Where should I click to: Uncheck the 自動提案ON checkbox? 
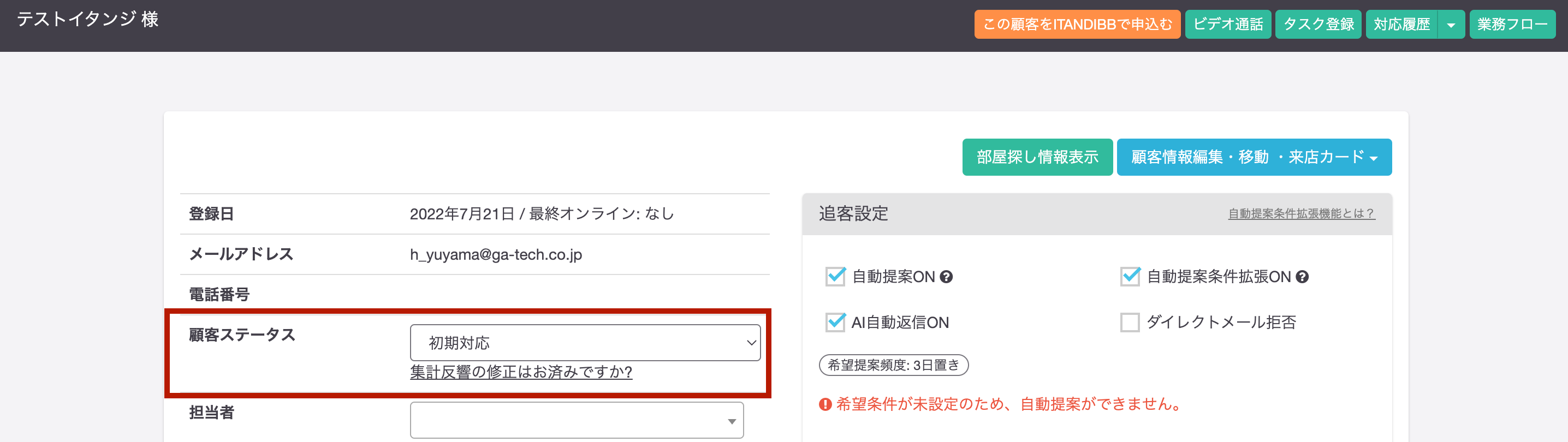[x=835, y=277]
